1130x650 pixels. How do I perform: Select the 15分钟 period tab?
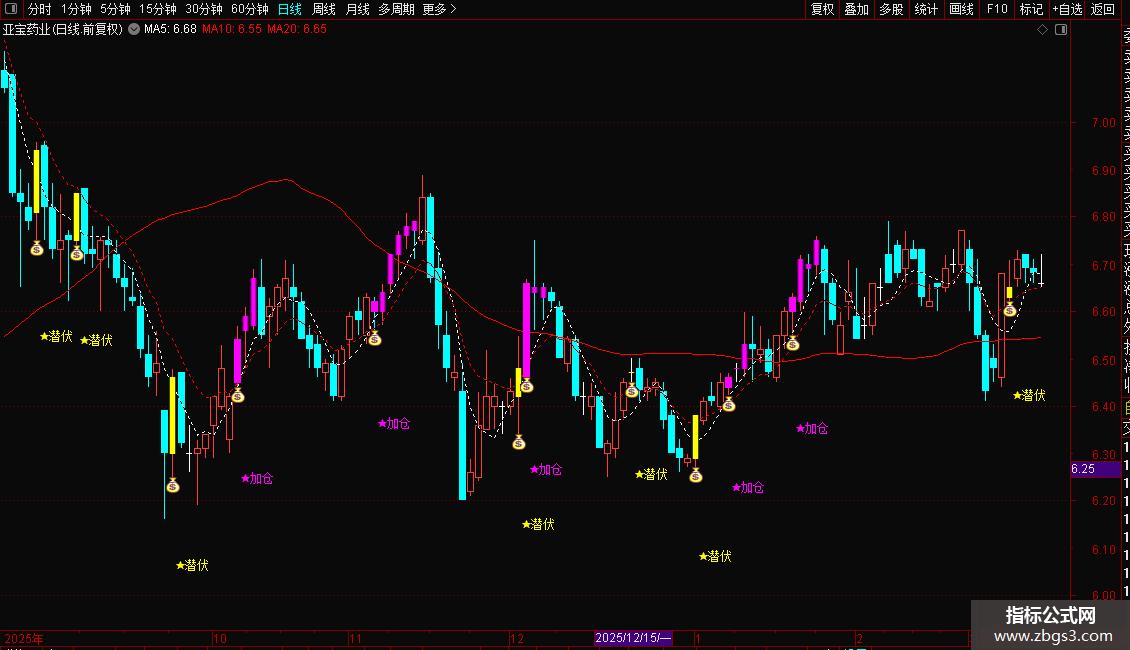tap(158, 9)
